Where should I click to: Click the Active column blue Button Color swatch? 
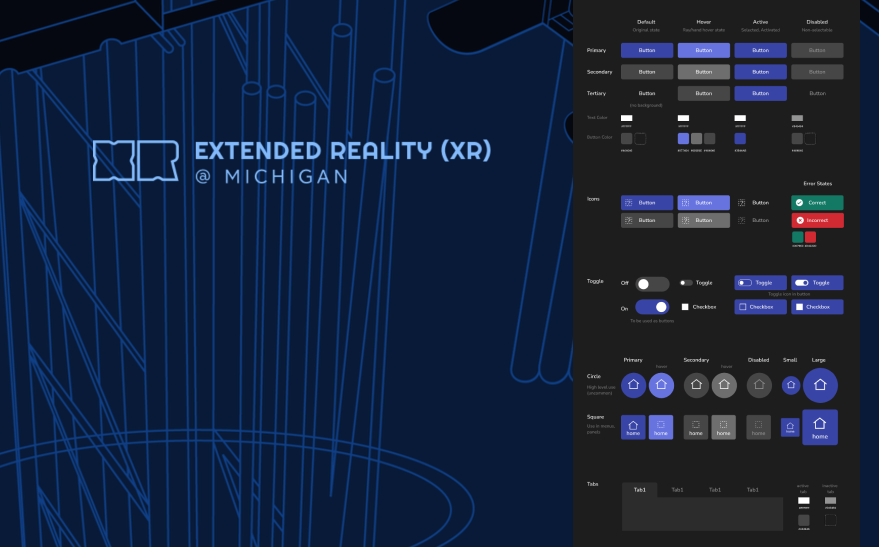click(740, 138)
